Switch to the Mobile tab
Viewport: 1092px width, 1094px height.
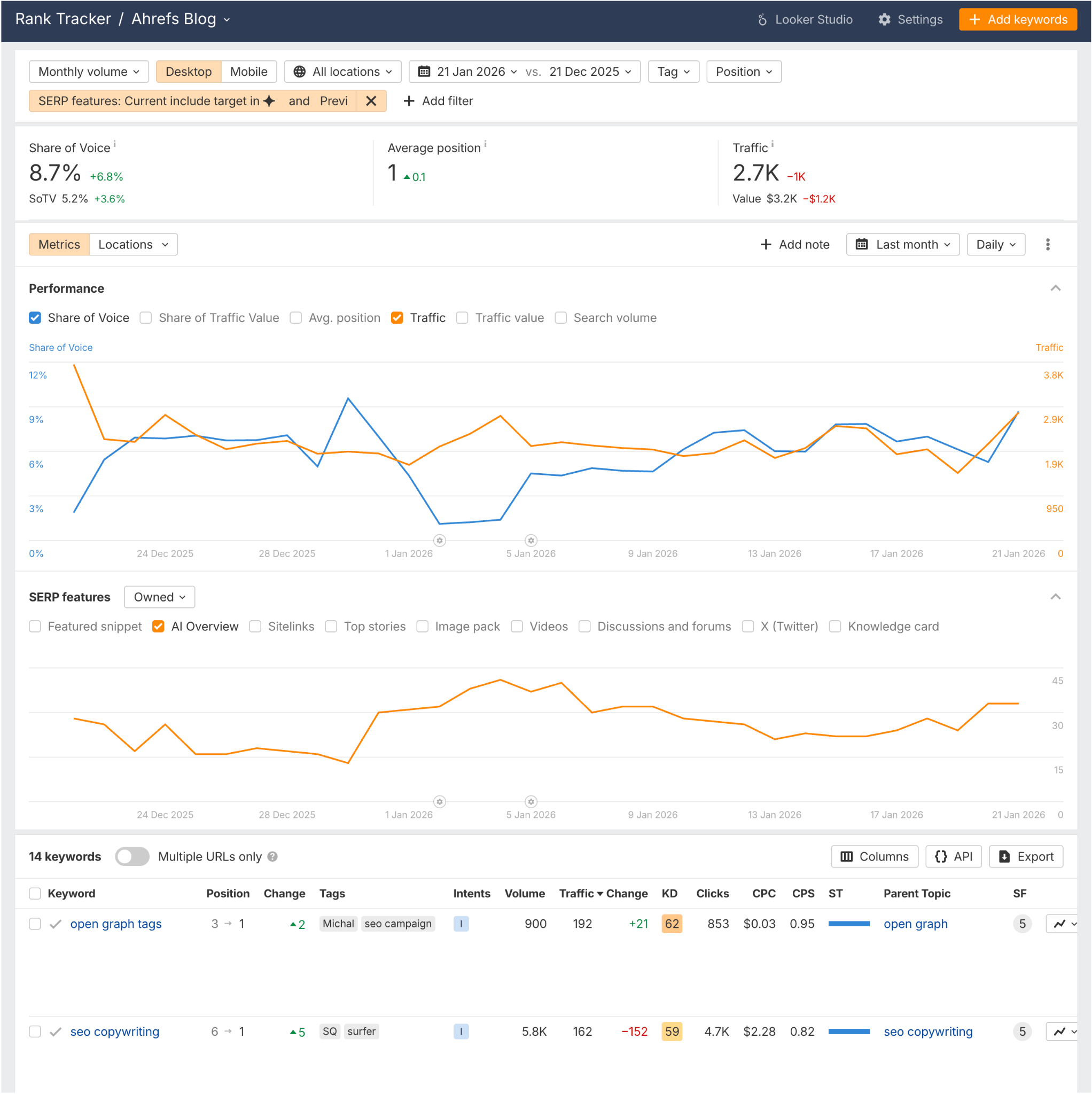248,72
